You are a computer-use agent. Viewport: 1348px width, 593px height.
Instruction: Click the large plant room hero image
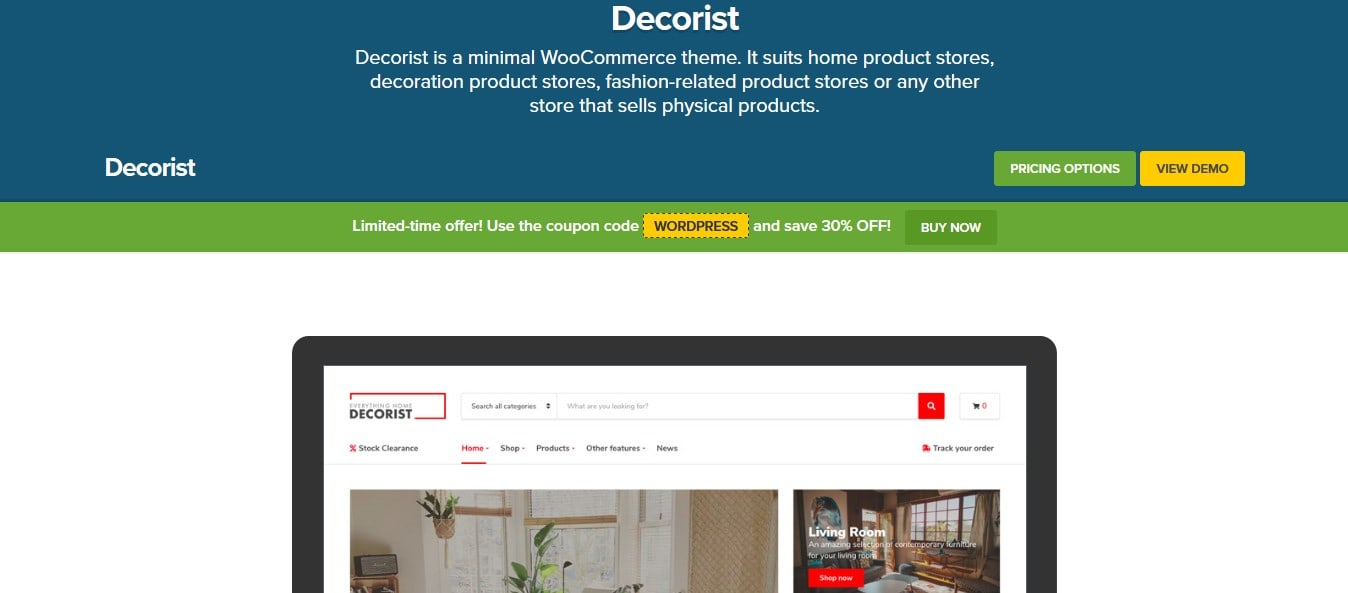(x=564, y=541)
